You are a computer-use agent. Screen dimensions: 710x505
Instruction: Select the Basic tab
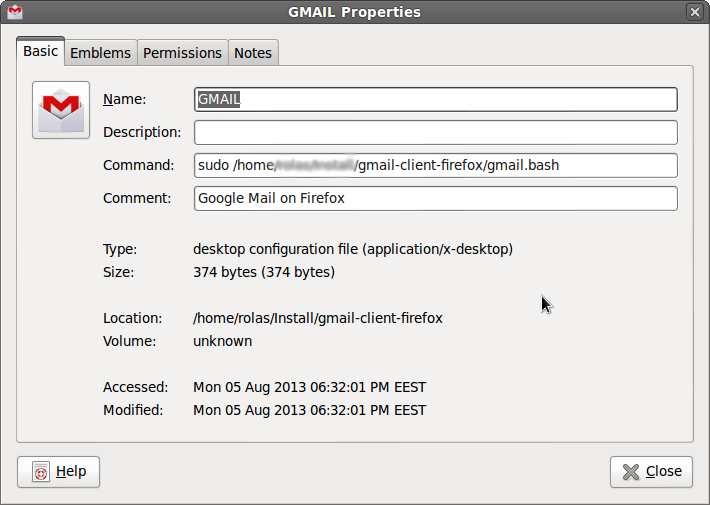(x=41, y=51)
